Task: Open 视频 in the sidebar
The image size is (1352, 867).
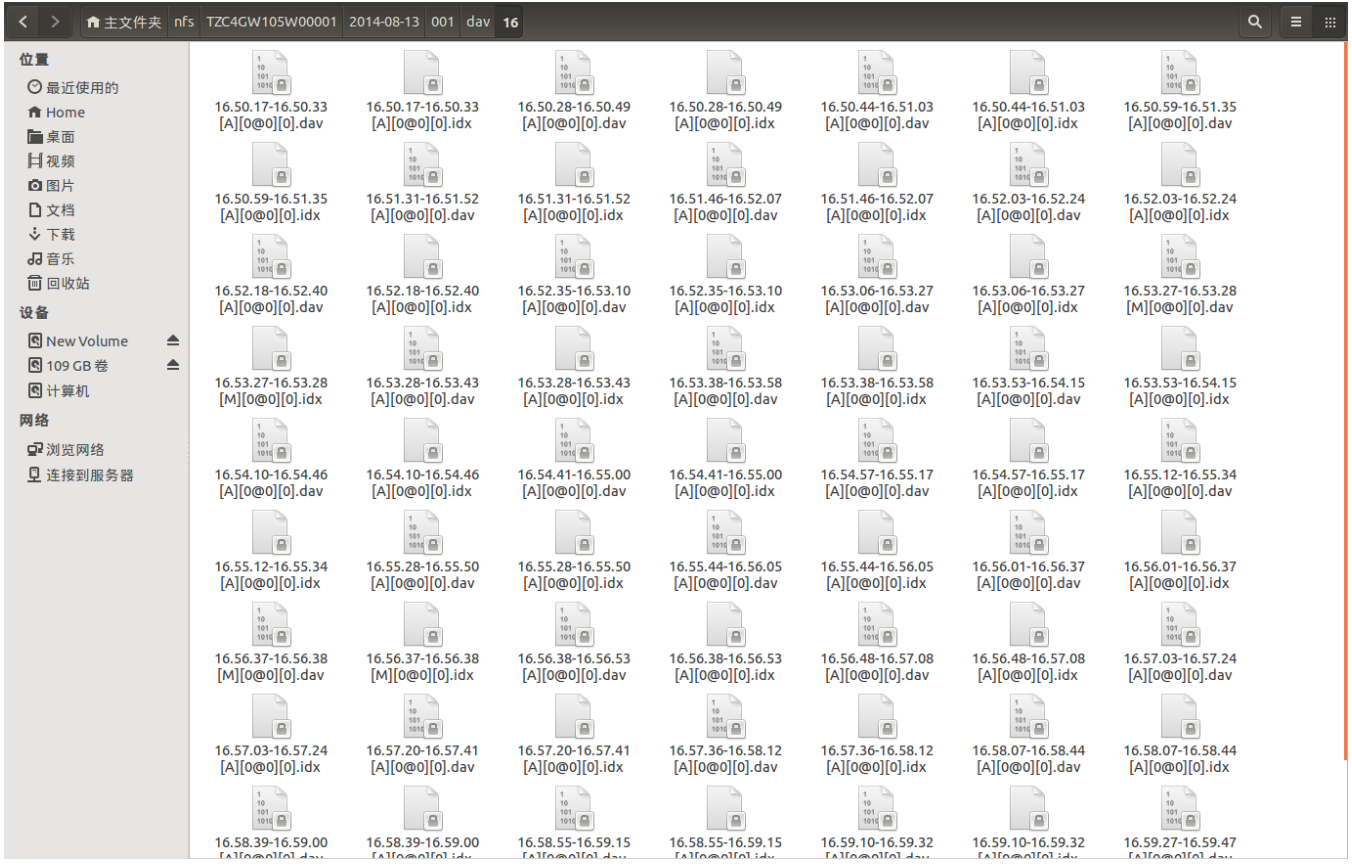Action: [51, 161]
